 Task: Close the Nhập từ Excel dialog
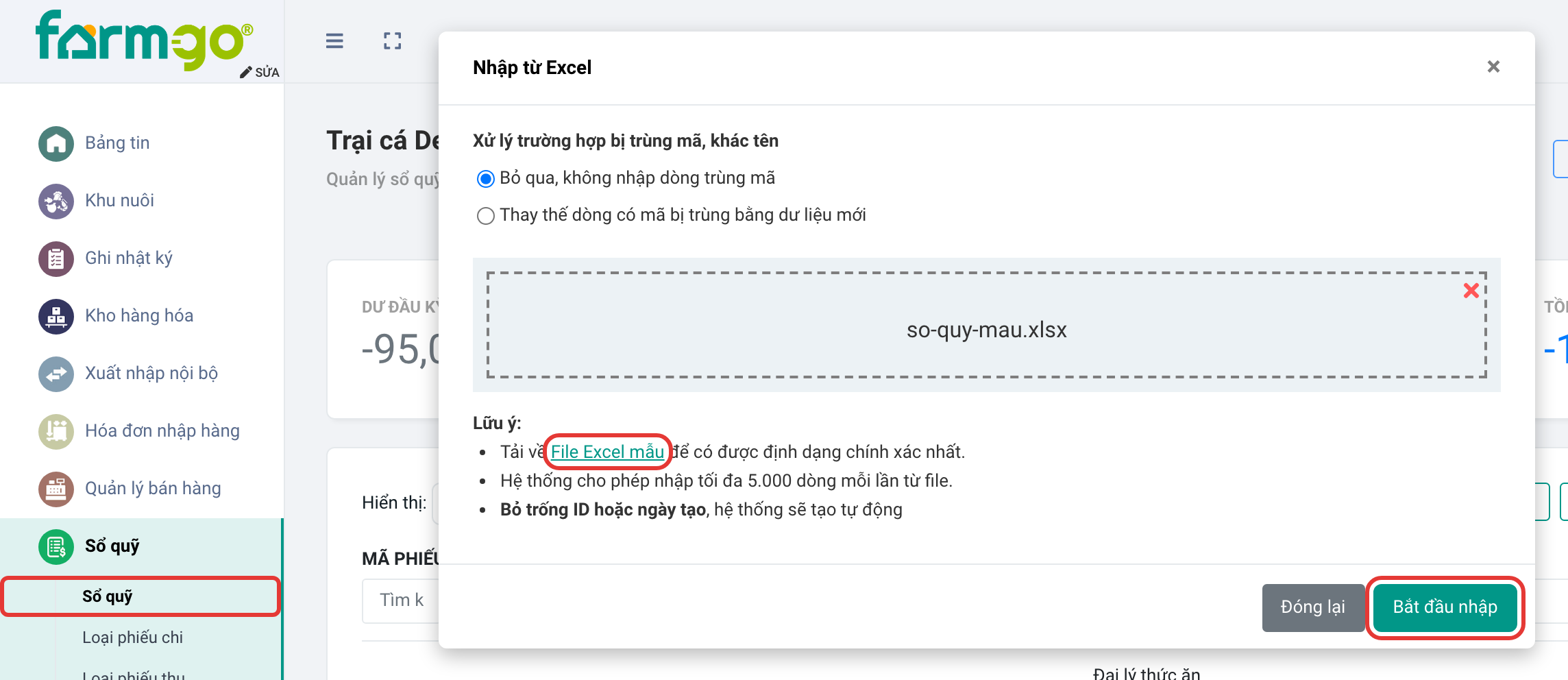coord(1494,66)
